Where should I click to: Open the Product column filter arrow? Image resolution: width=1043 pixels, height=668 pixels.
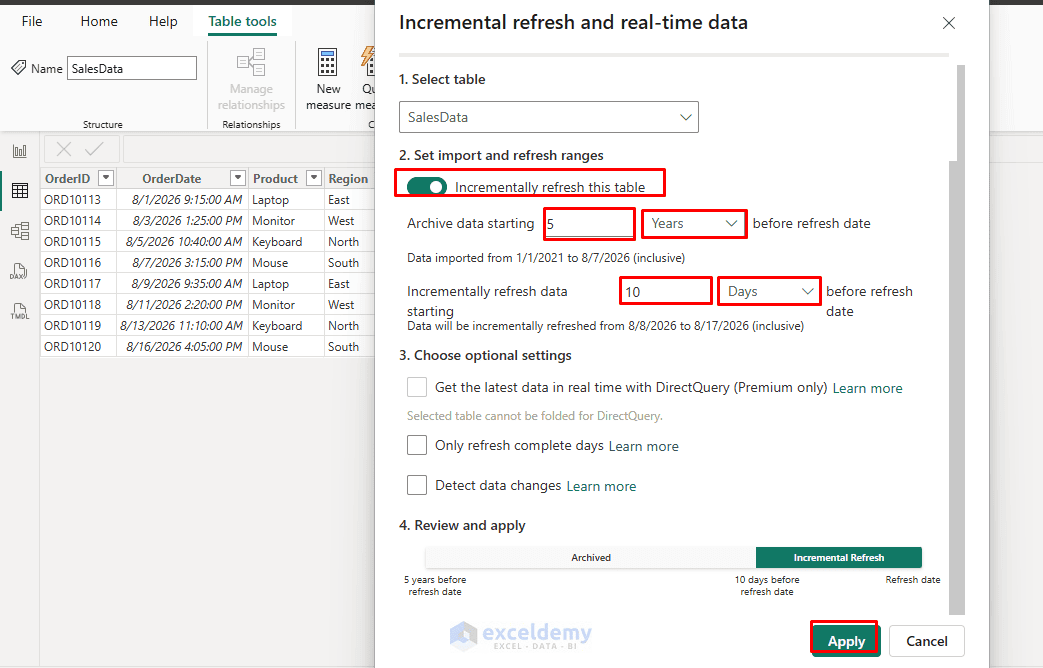pos(314,178)
